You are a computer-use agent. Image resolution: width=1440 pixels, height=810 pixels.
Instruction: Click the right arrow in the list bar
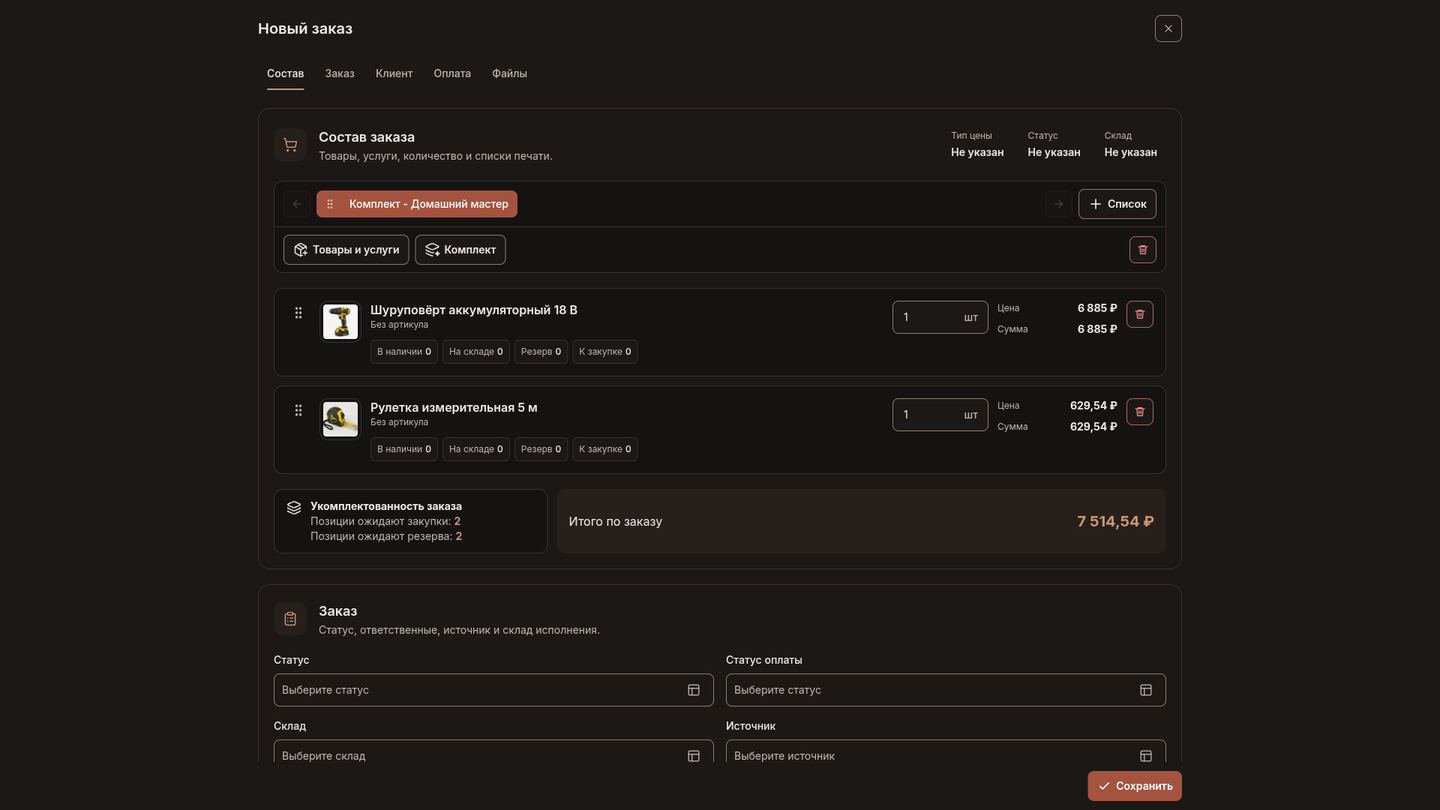tap(1059, 204)
